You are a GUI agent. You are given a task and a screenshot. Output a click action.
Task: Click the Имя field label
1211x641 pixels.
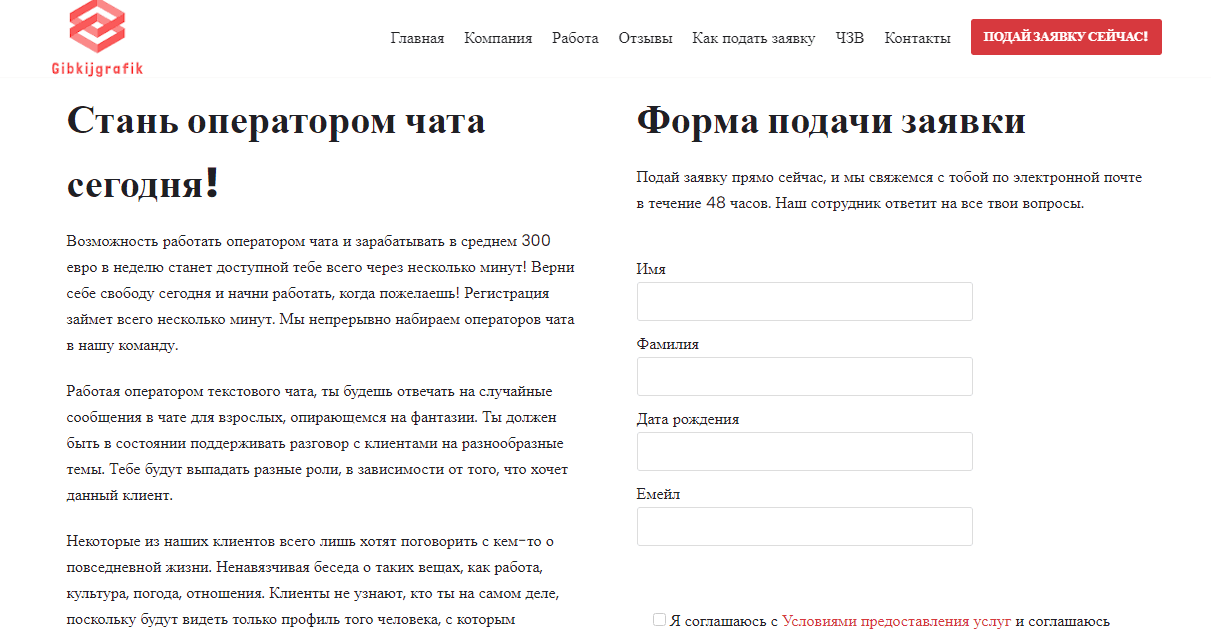(x=651, y=269)
